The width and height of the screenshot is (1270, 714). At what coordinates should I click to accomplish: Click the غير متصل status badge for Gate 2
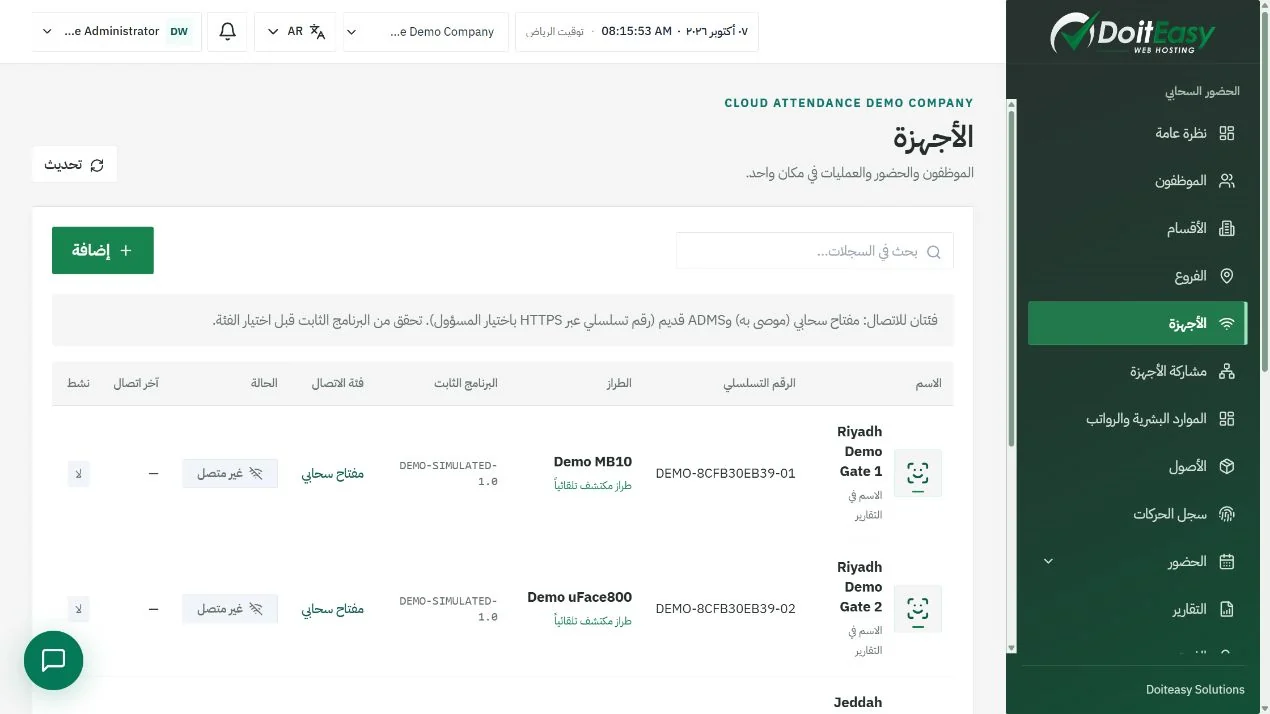point(230,608)
